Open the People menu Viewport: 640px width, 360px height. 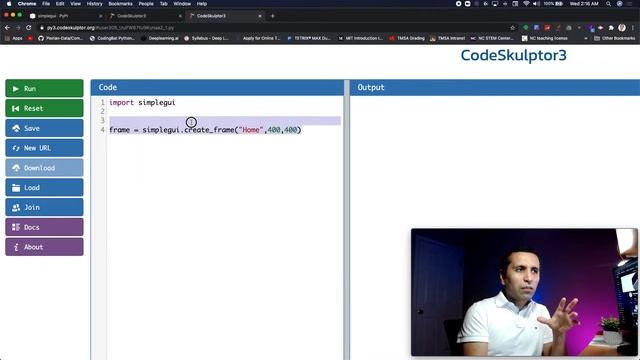click(x=146, y=4)
